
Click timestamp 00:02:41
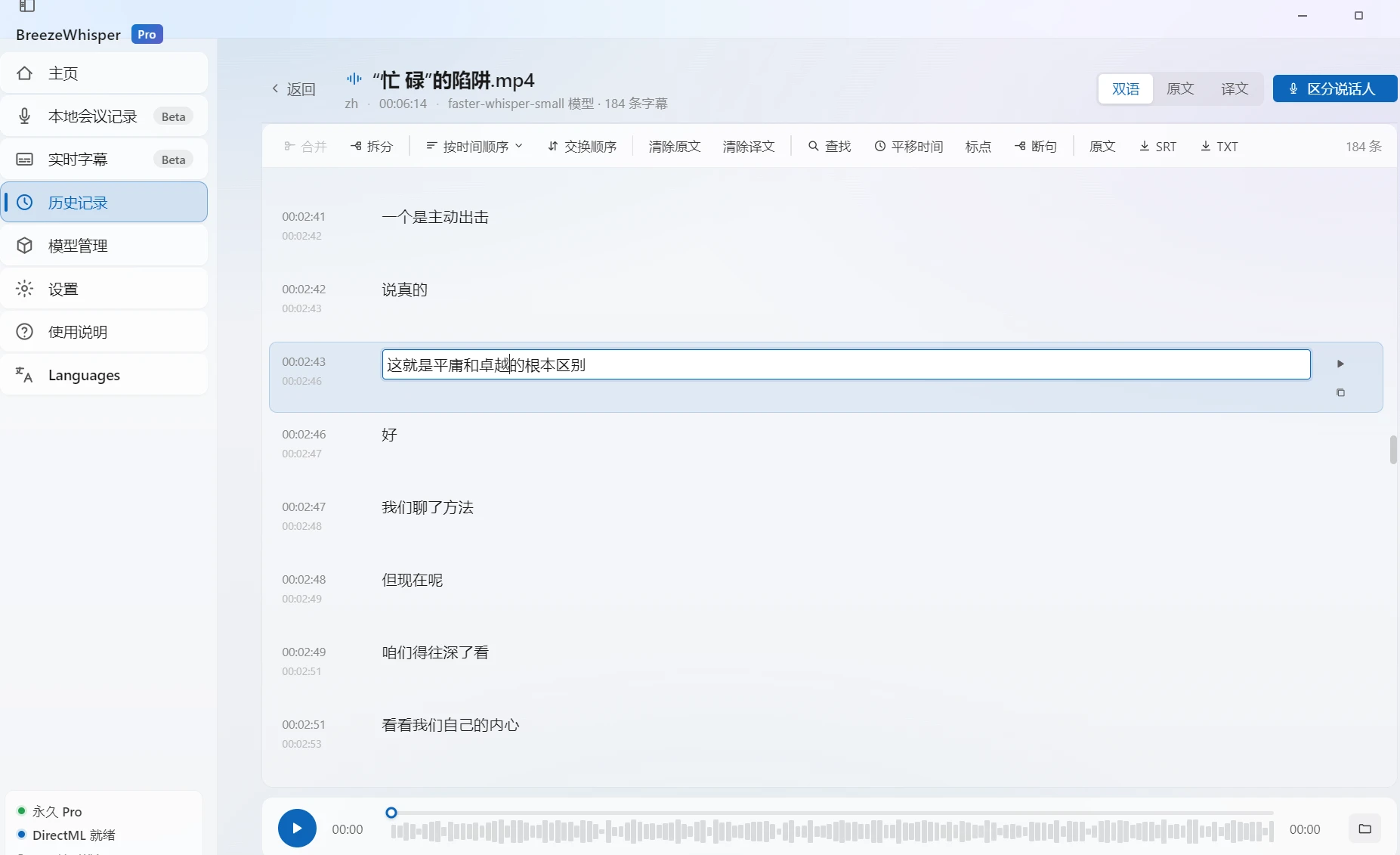(304, 216)
